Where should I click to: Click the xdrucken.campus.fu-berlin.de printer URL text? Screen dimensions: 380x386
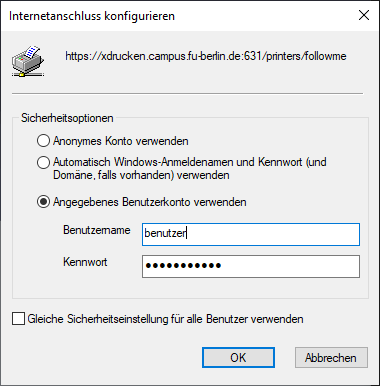(x=206, y=56)
